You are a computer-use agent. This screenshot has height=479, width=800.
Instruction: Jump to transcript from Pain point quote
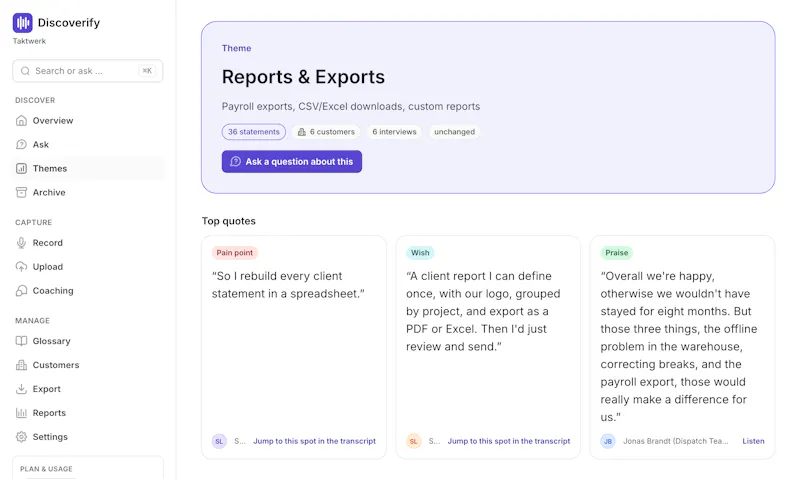pyautogui.click(x=314, y=441)
